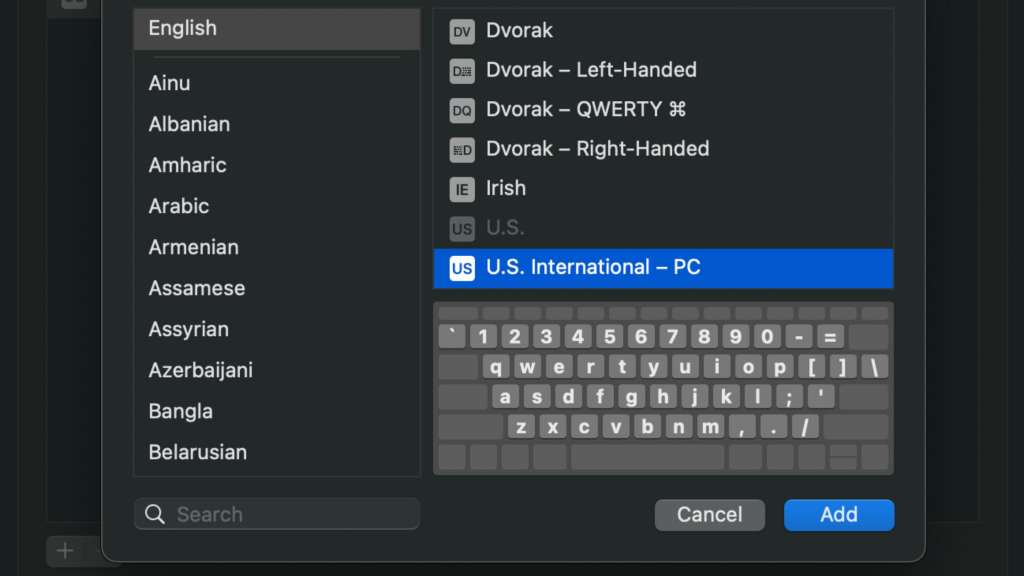The image size is (1024, 576).
Task: Click the Dvorak – Left-Handed layout icon
Action: point(461,70)
